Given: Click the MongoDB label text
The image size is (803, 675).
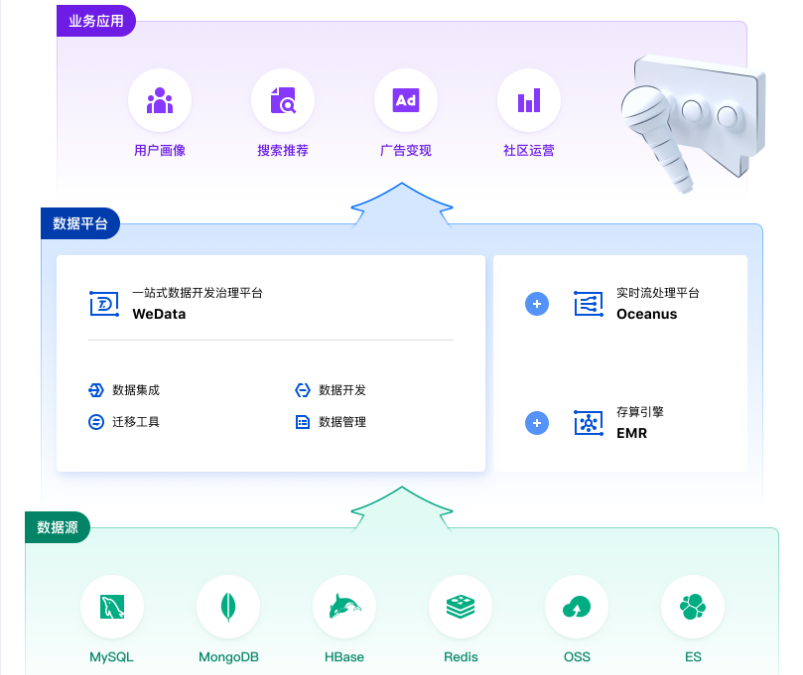Looking at the screenshot, I should click(228, 657).
